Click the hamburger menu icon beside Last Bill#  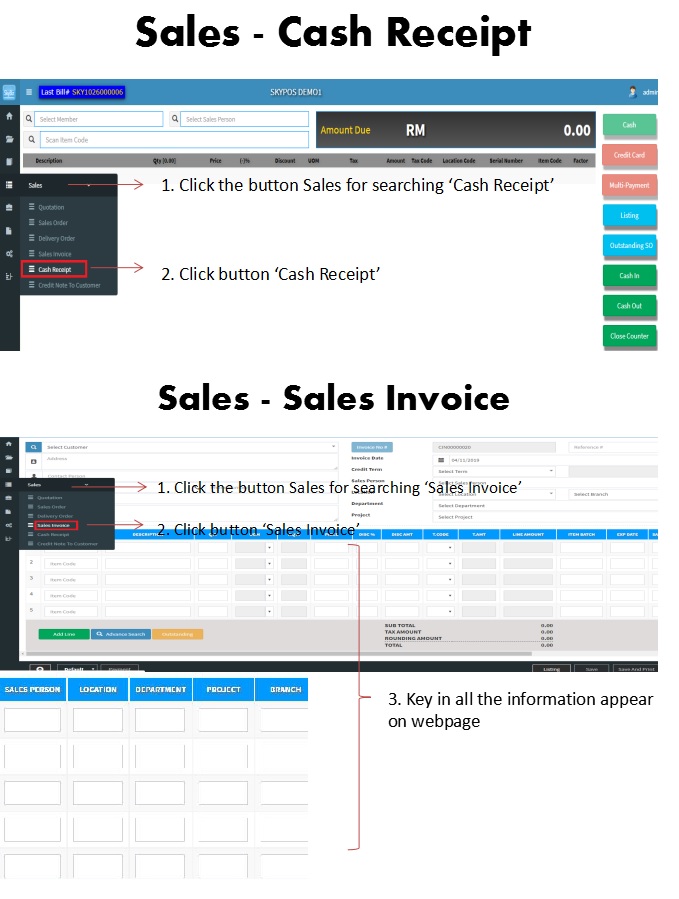29,92
